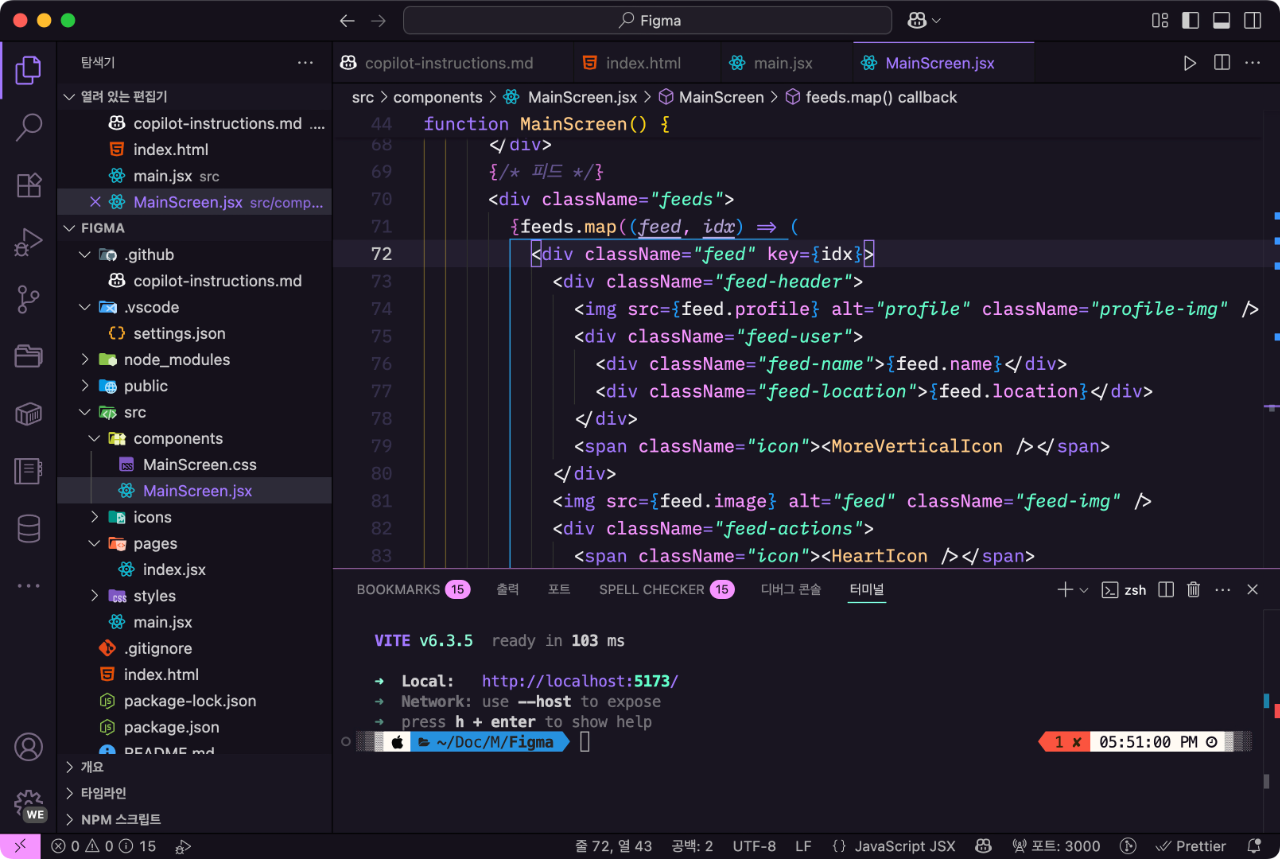
Task: Open the new terminal profile dropdown arrow
Action: click(x=1083, y=590)
